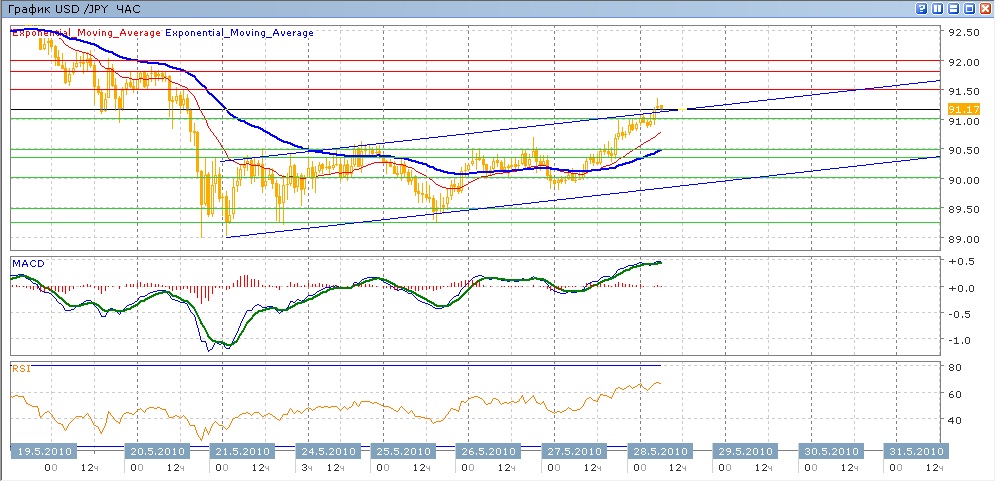The height and width of the screenshot is (481, 998).
Task: Click the 89.00 price axis label
Action: pos(963,239)
